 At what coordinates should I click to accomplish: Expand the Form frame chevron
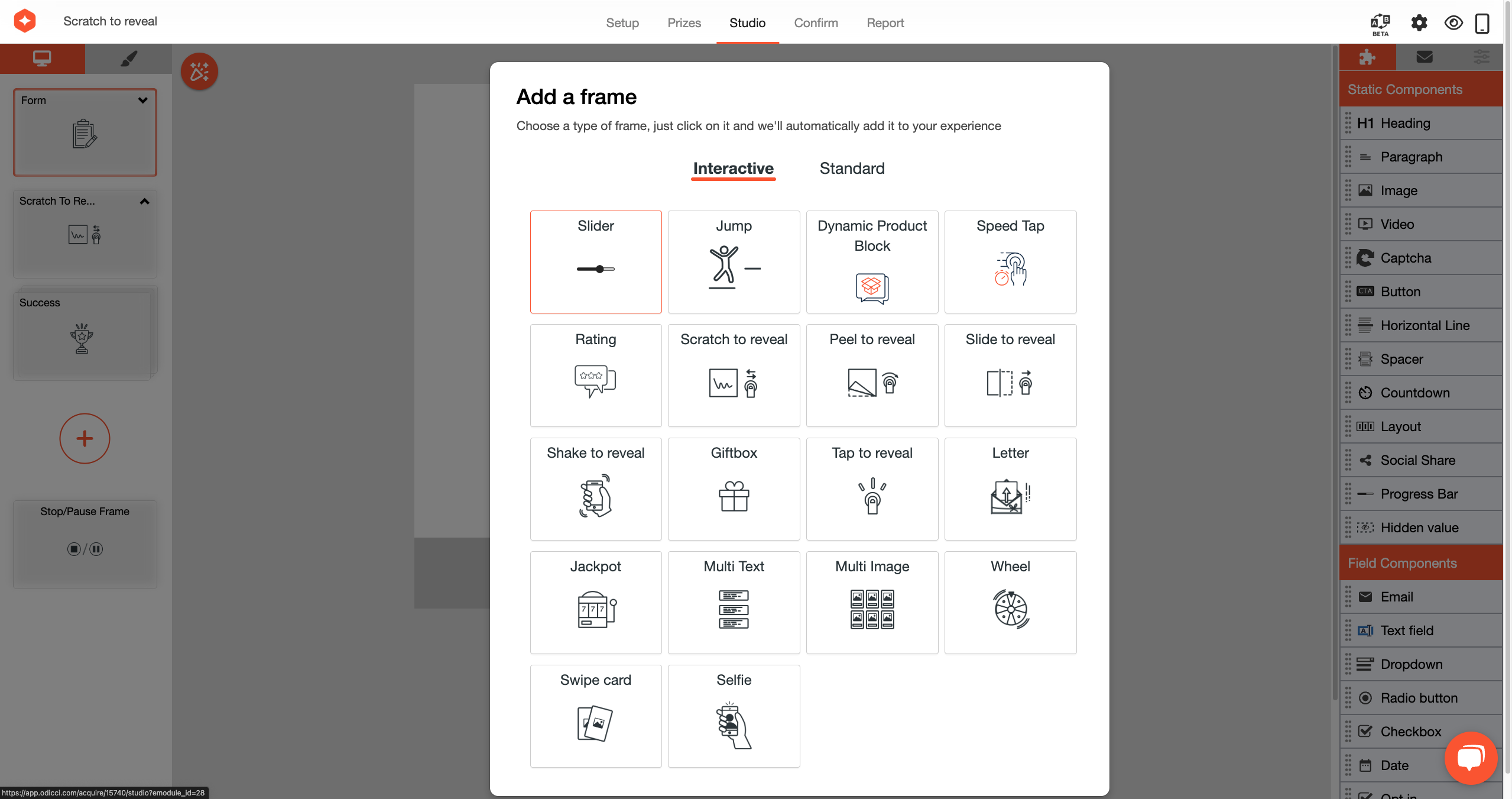coord(142,101)
